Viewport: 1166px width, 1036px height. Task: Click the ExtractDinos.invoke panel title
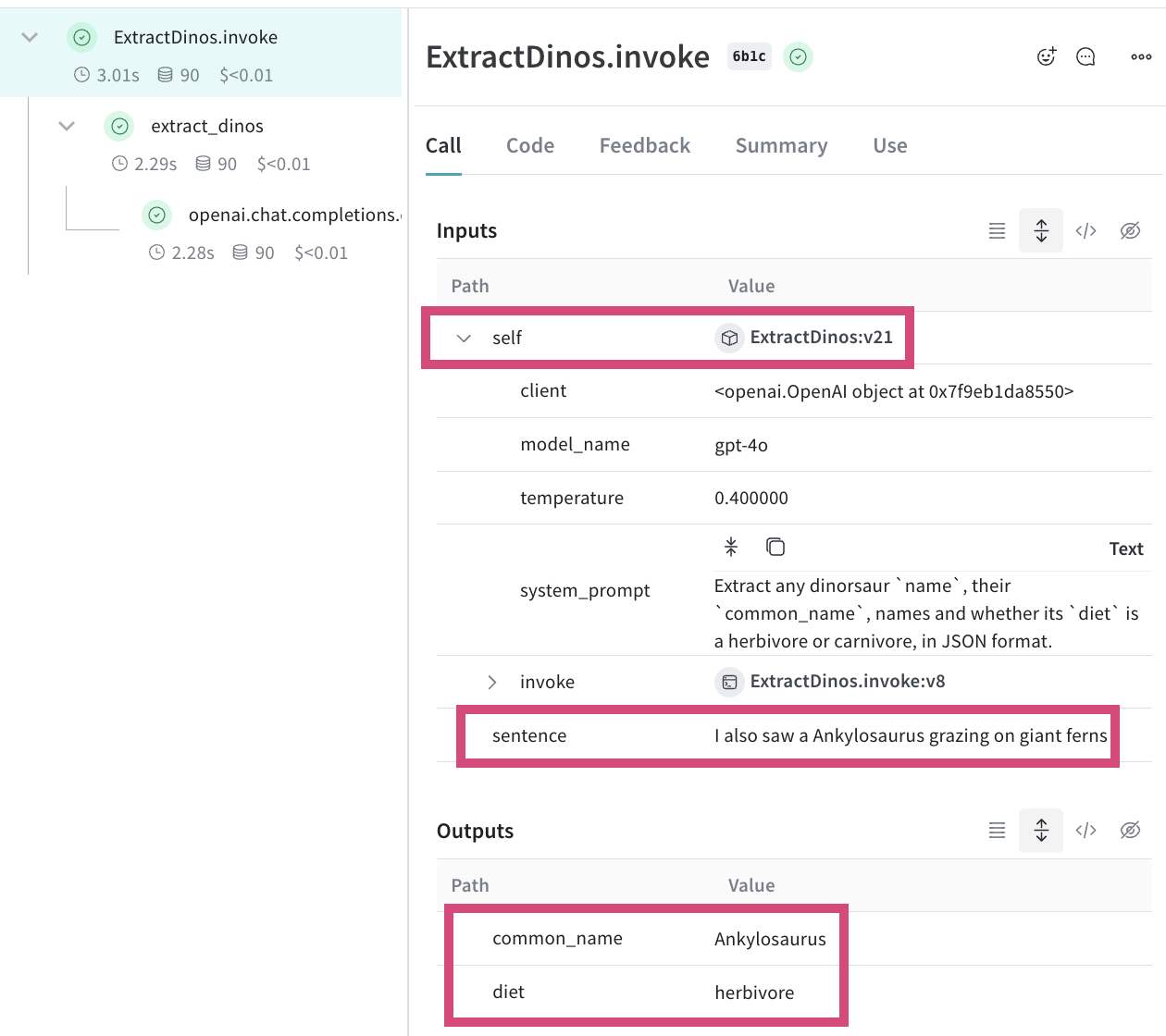coord(567,56)
